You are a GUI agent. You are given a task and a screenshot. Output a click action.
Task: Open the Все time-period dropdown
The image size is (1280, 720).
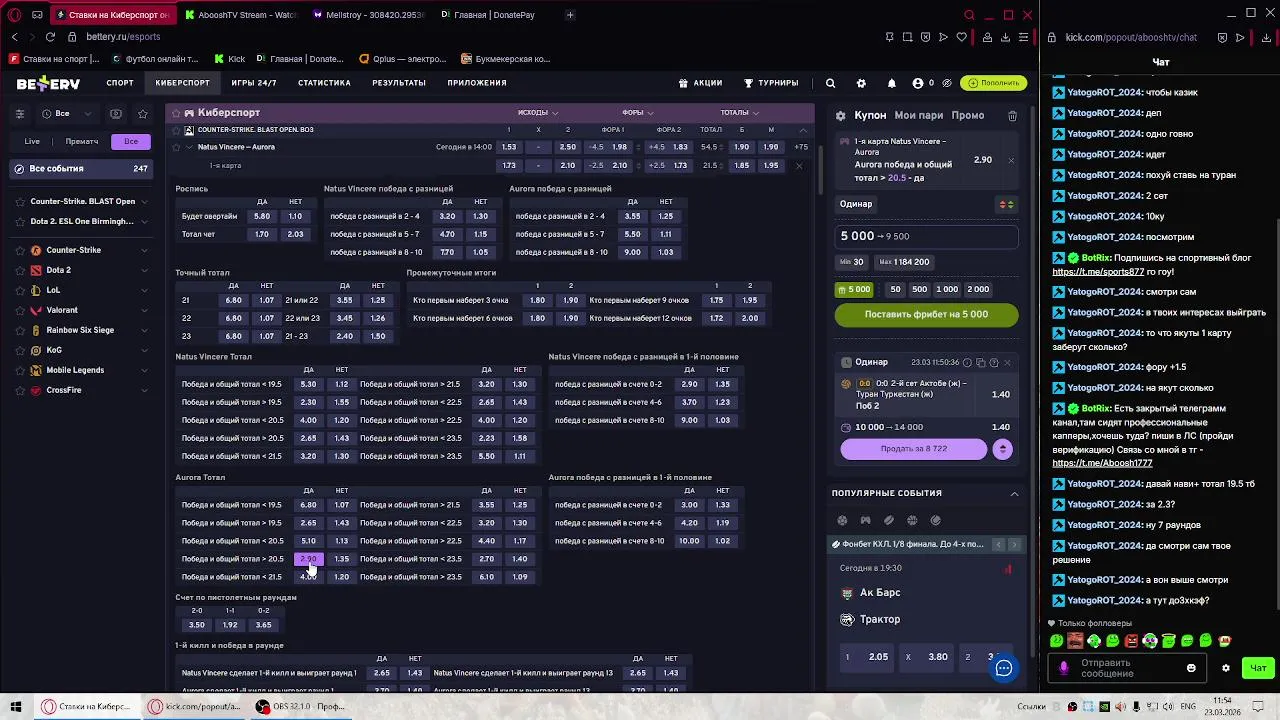[x=67, y=114]
